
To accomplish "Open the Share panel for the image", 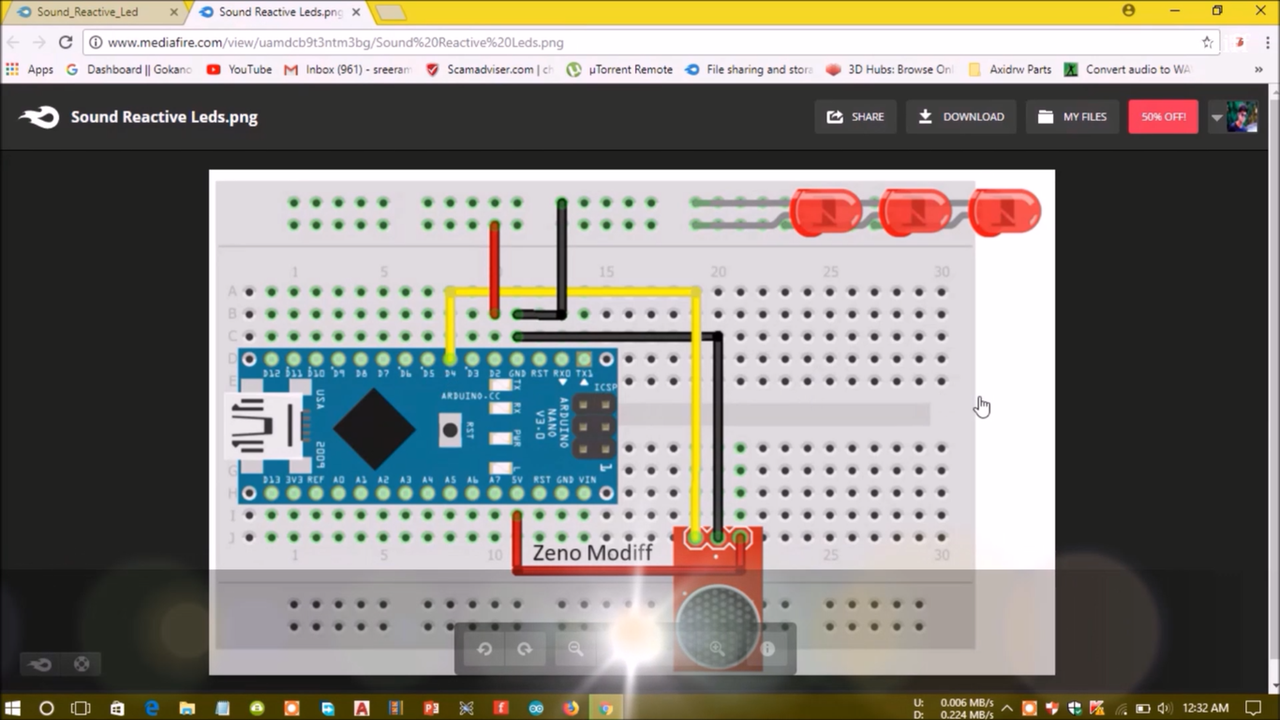I will coord(855,116).
